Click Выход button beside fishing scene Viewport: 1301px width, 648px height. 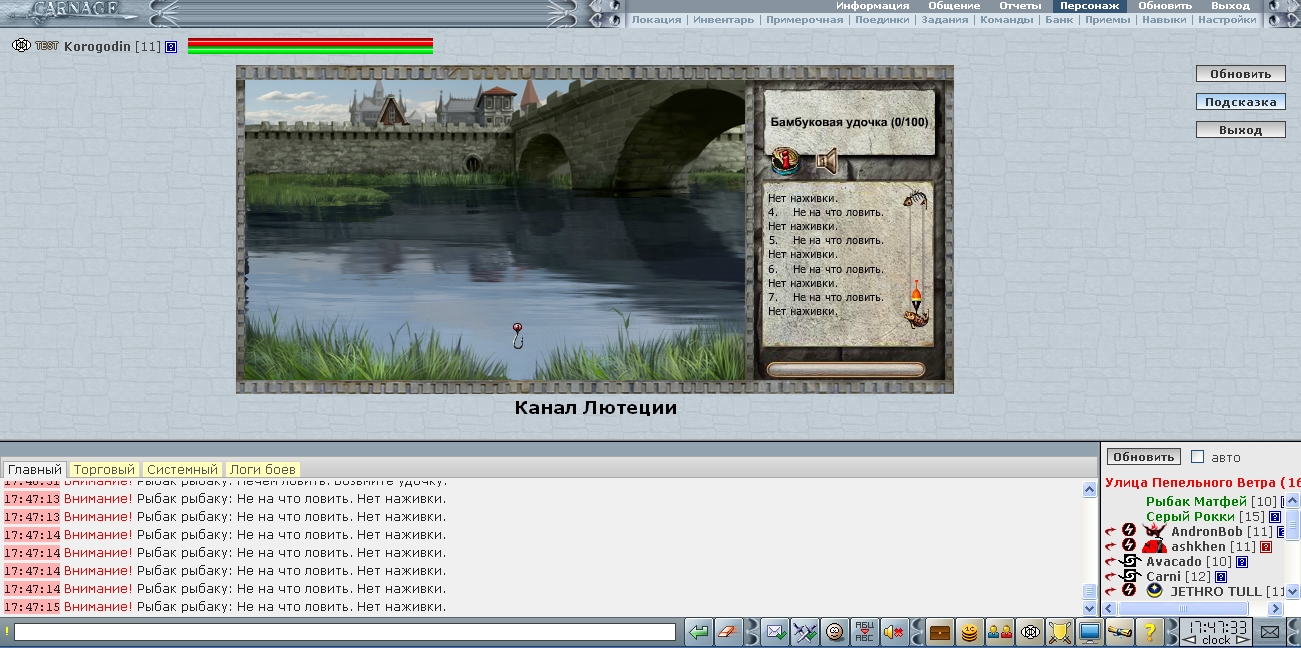click(x=1240, y=130)
